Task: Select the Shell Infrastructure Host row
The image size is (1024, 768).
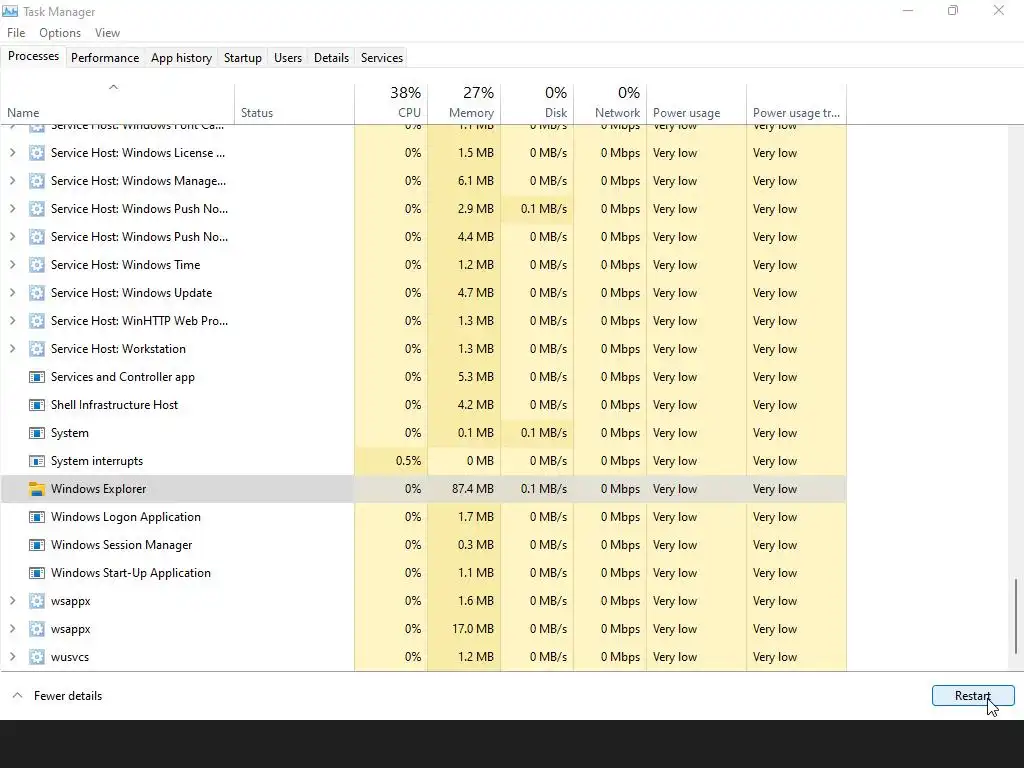Action: [x=423, y=405]
